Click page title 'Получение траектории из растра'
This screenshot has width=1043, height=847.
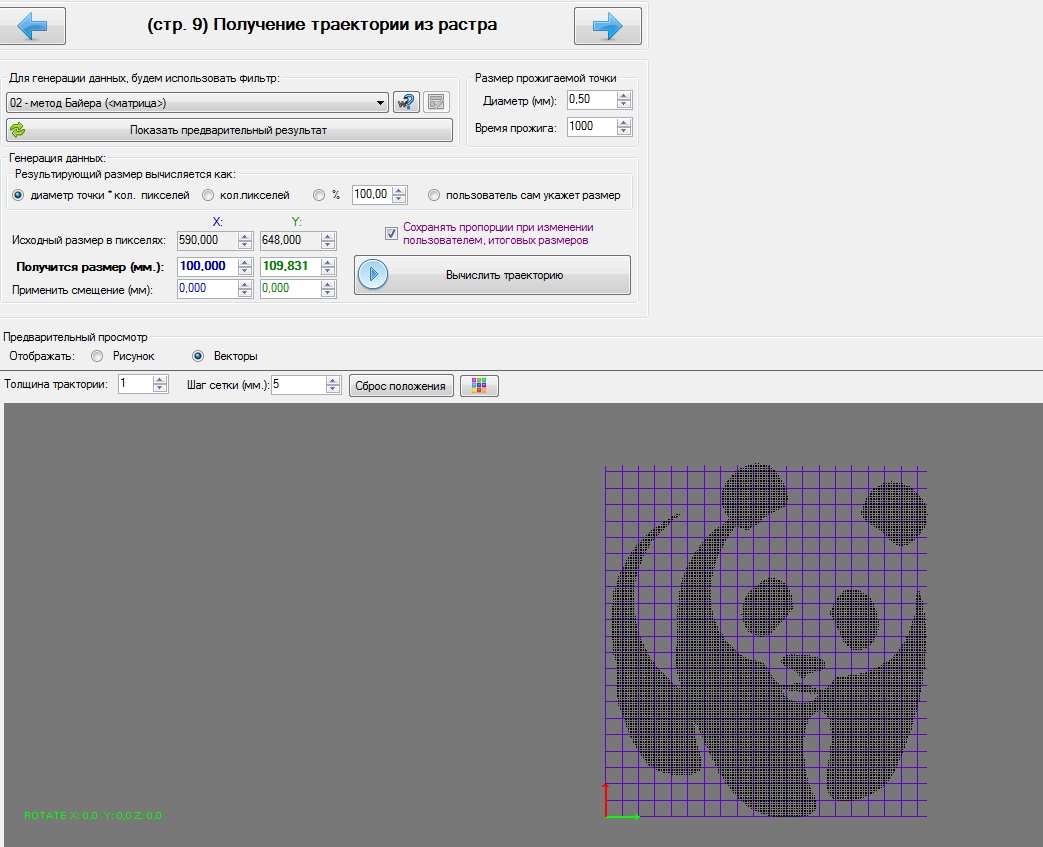(355, 25)
